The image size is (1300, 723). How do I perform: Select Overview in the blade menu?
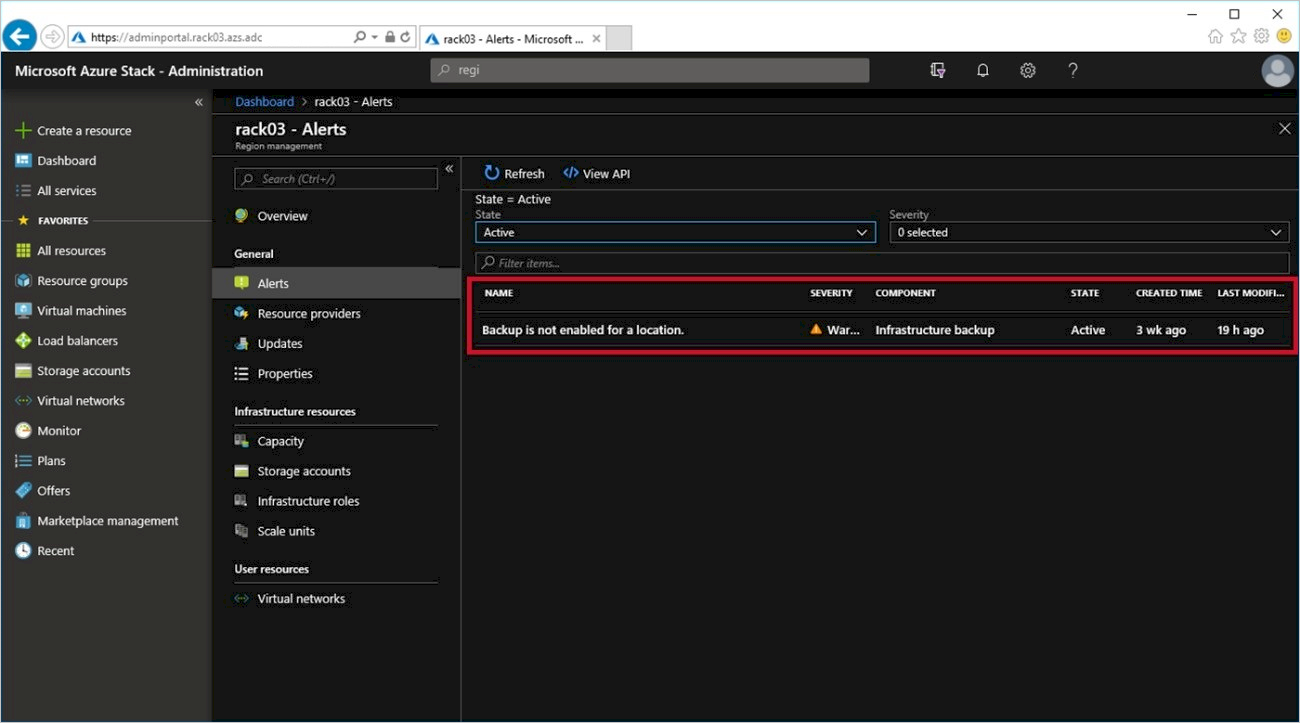pyautogui.click(x=282, y=216)
